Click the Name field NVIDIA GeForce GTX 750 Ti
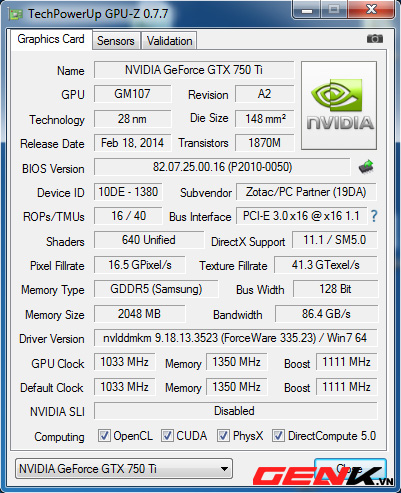This screenshot has width=401, height=493. click(x=194, y=70)
